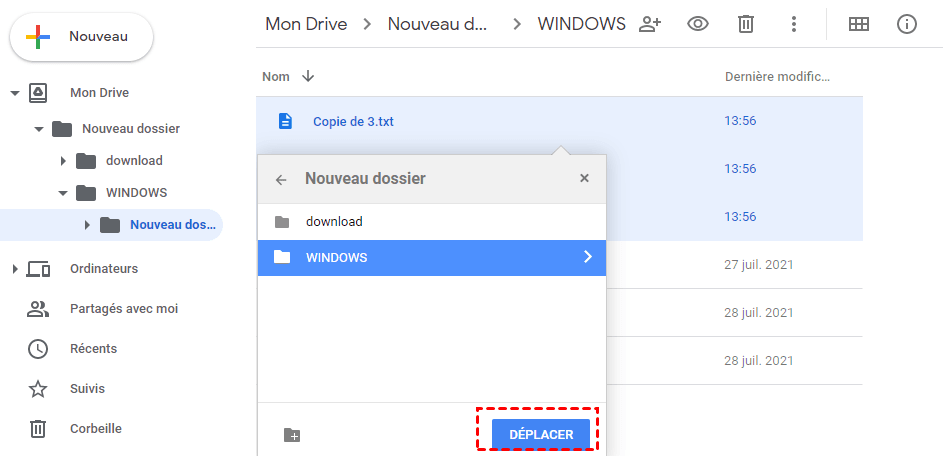Click the share user icon in toolbar
This screenshot has width=943, height=456.
coord(651,24)
